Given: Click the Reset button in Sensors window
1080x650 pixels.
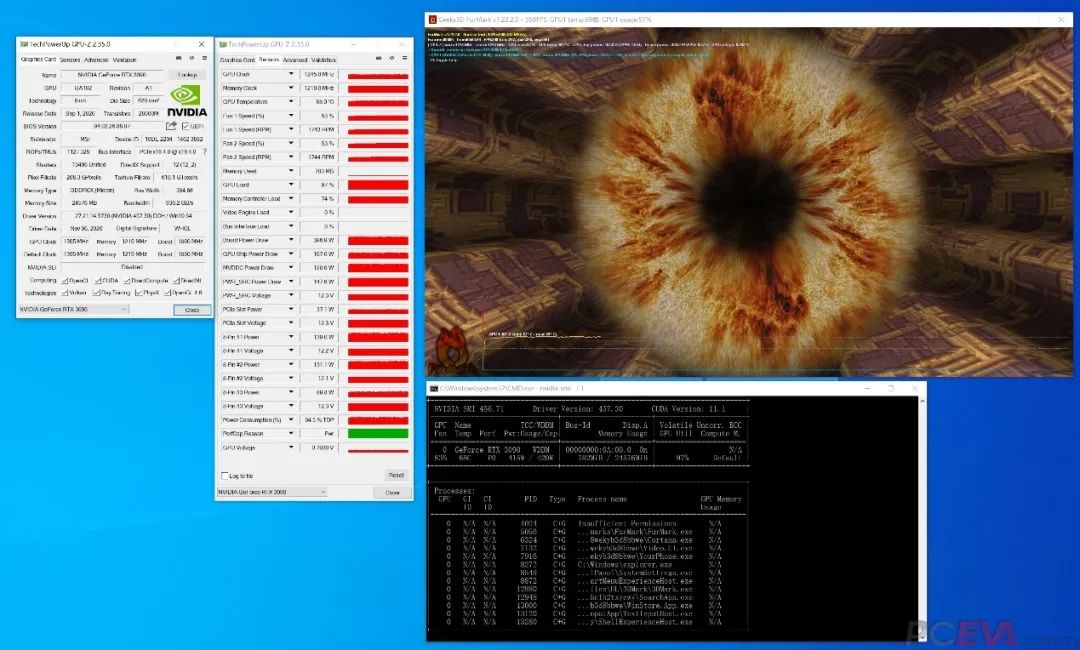Looking at the screenshot, I should tap(395, 475).
